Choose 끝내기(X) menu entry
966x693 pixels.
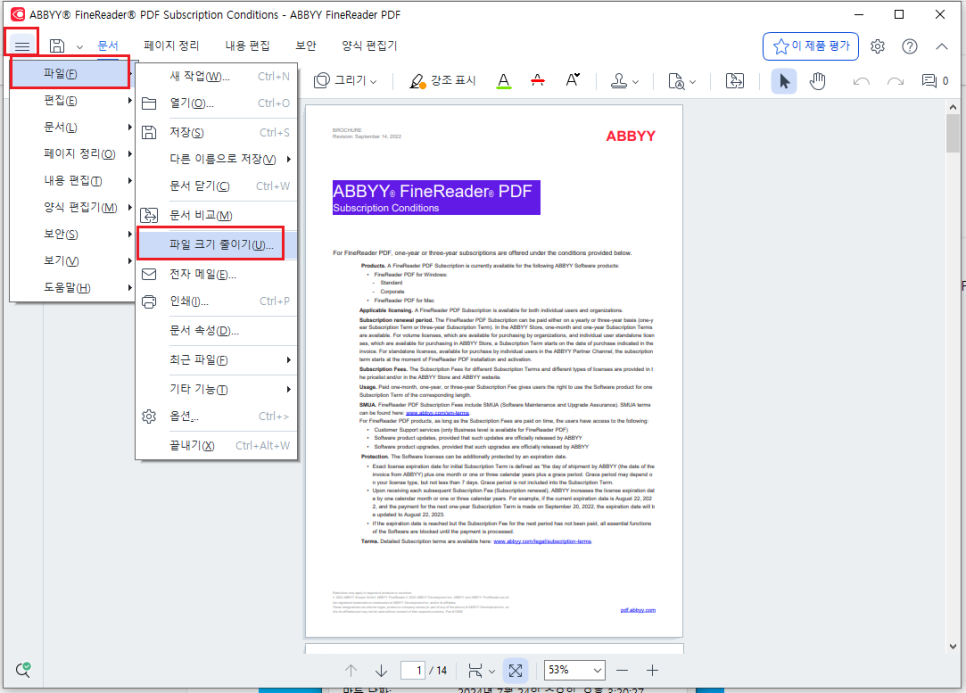[216, 445]
